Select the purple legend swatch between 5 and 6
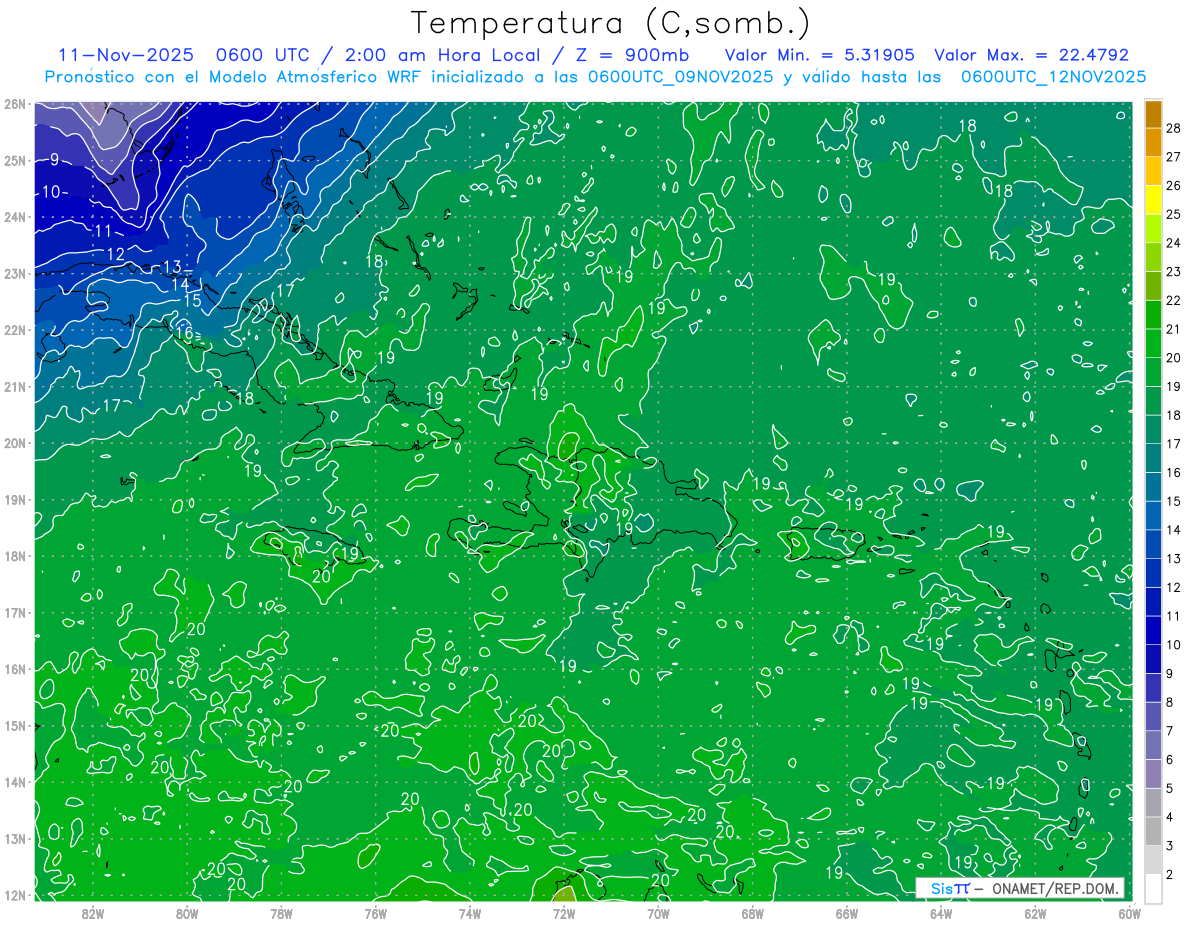Screen dimensions: 1200x927 click(1153, 774)
